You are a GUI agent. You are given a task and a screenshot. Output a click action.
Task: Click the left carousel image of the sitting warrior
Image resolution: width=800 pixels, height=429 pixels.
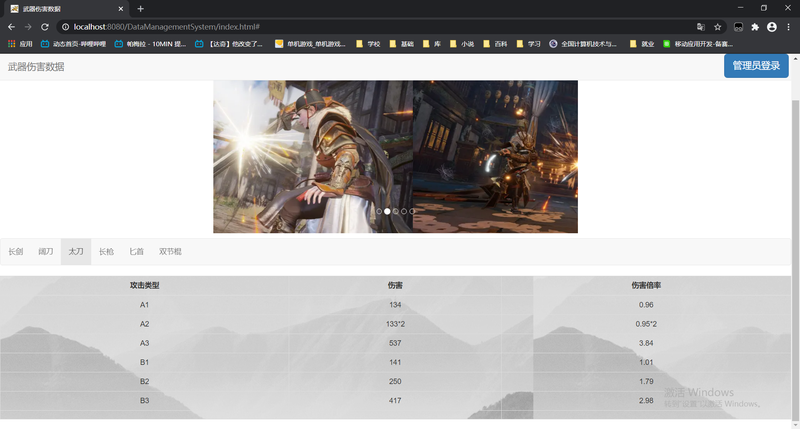click(x=313, y=157)
